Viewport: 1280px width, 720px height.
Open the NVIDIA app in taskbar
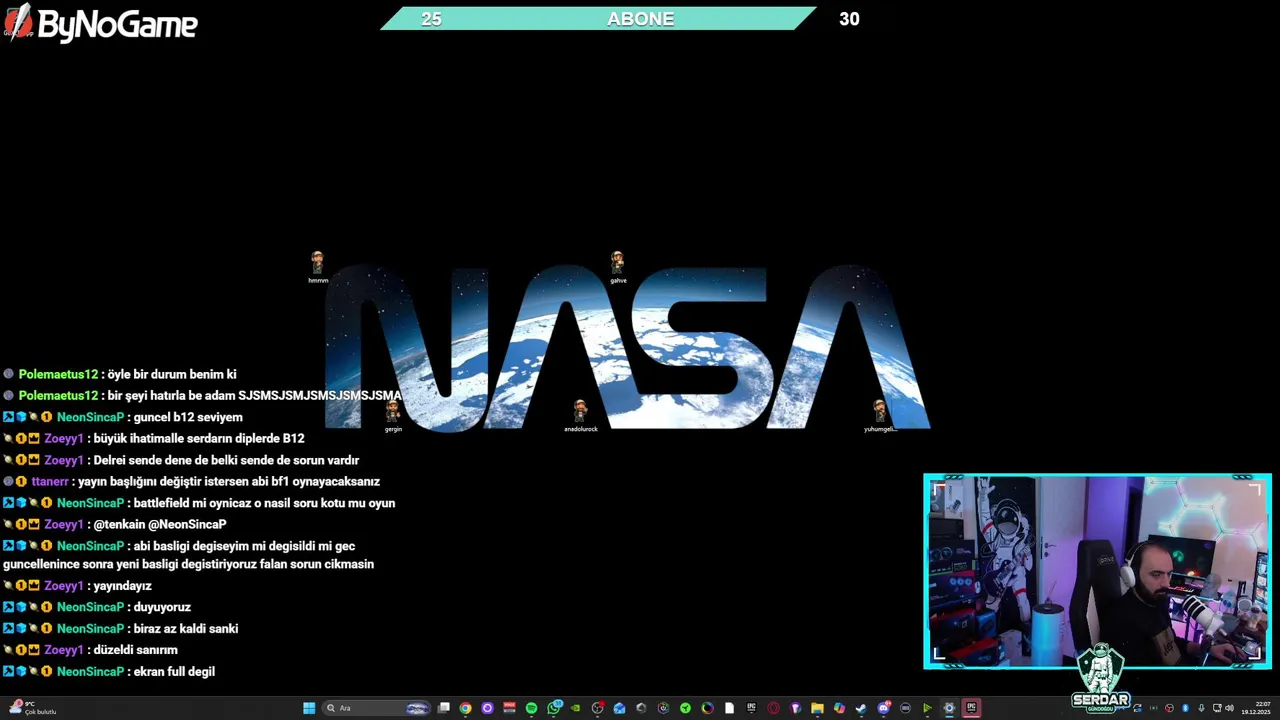point(575,708)
